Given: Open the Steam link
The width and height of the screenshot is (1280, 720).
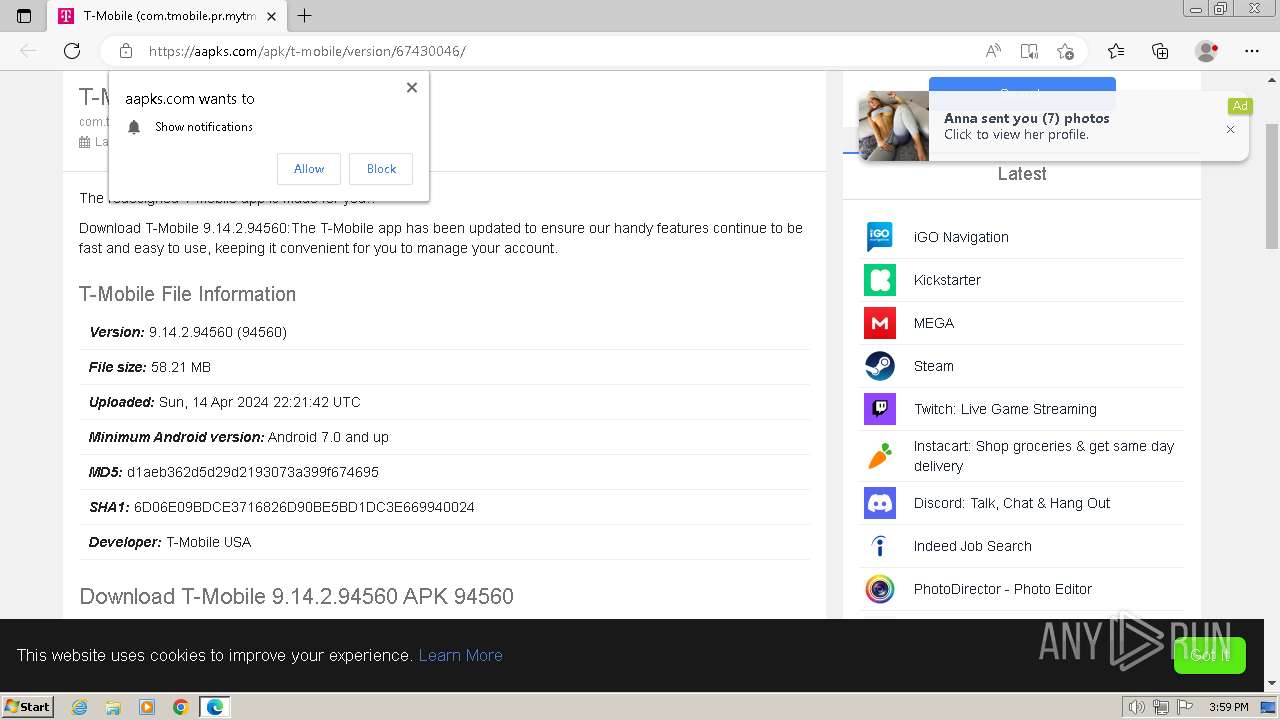Looking at the screenshot, I should (x=934, y=366).
